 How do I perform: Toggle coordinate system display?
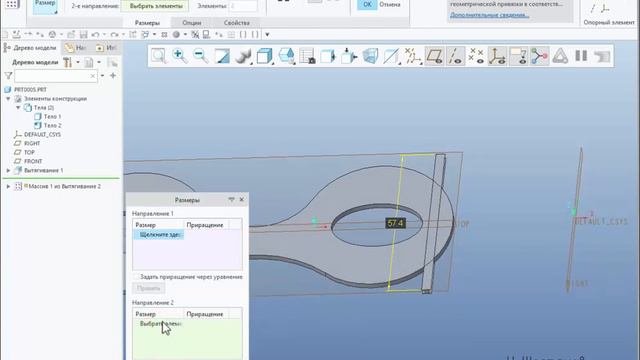(497, 56)
